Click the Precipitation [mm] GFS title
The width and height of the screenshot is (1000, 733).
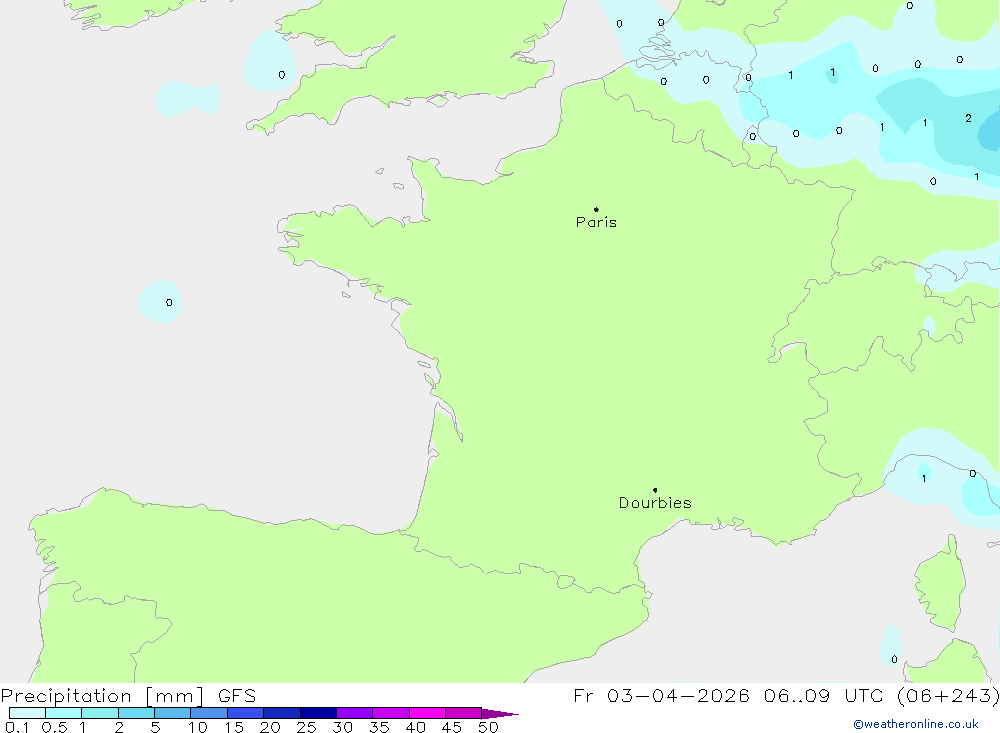[x=129, y=695]
